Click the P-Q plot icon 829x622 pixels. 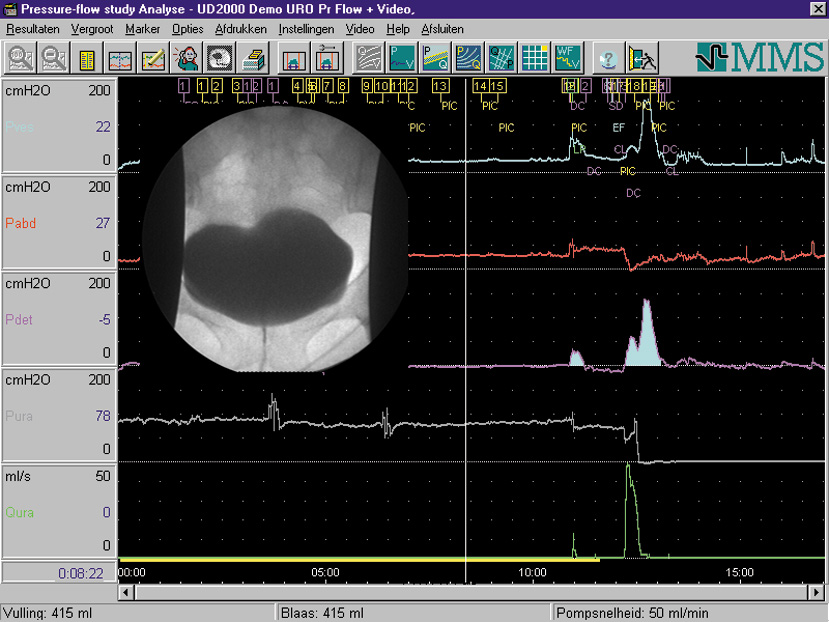click(x=436, y=58)
